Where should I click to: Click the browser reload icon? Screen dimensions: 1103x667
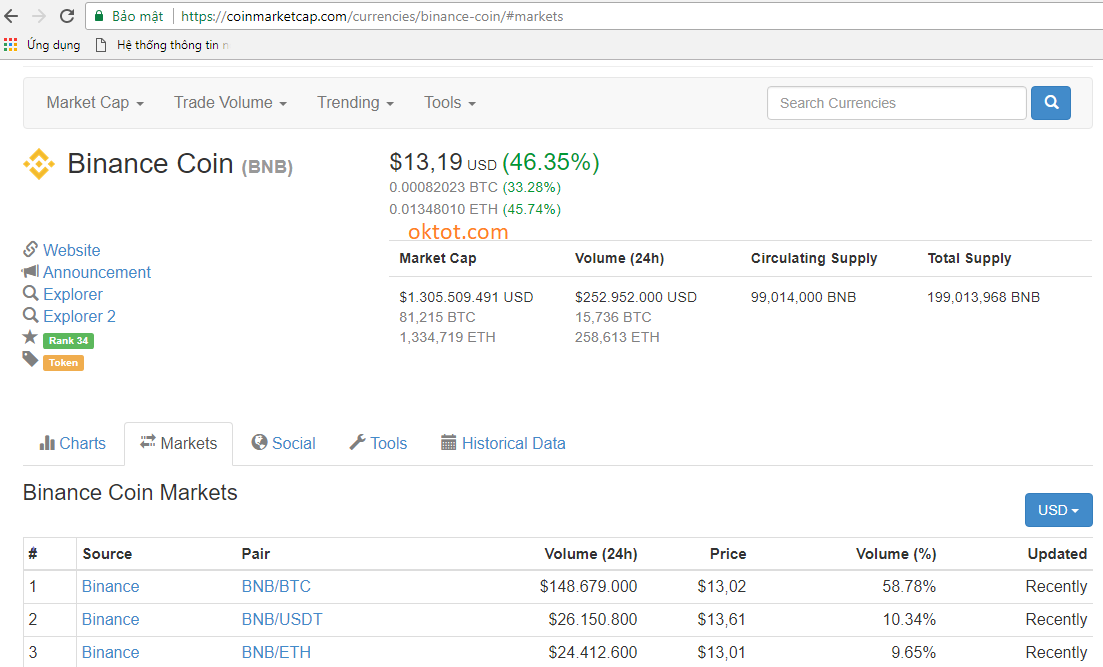67,16
